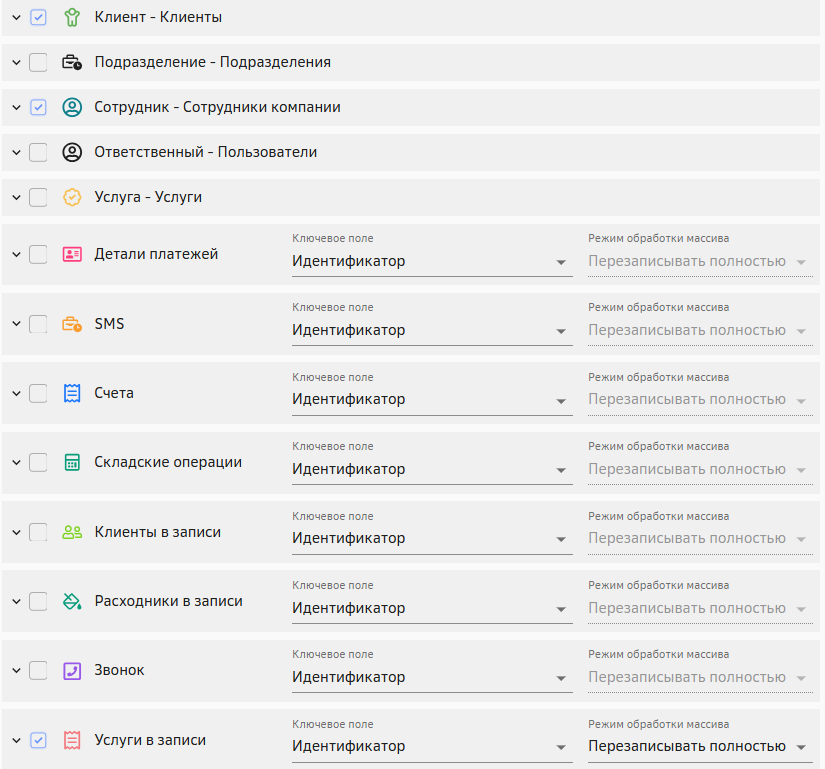This screenshot has width=825, height=769.
Task: Open Ключевое поле dropdown for SMS
Action: [x=432, y=330]
